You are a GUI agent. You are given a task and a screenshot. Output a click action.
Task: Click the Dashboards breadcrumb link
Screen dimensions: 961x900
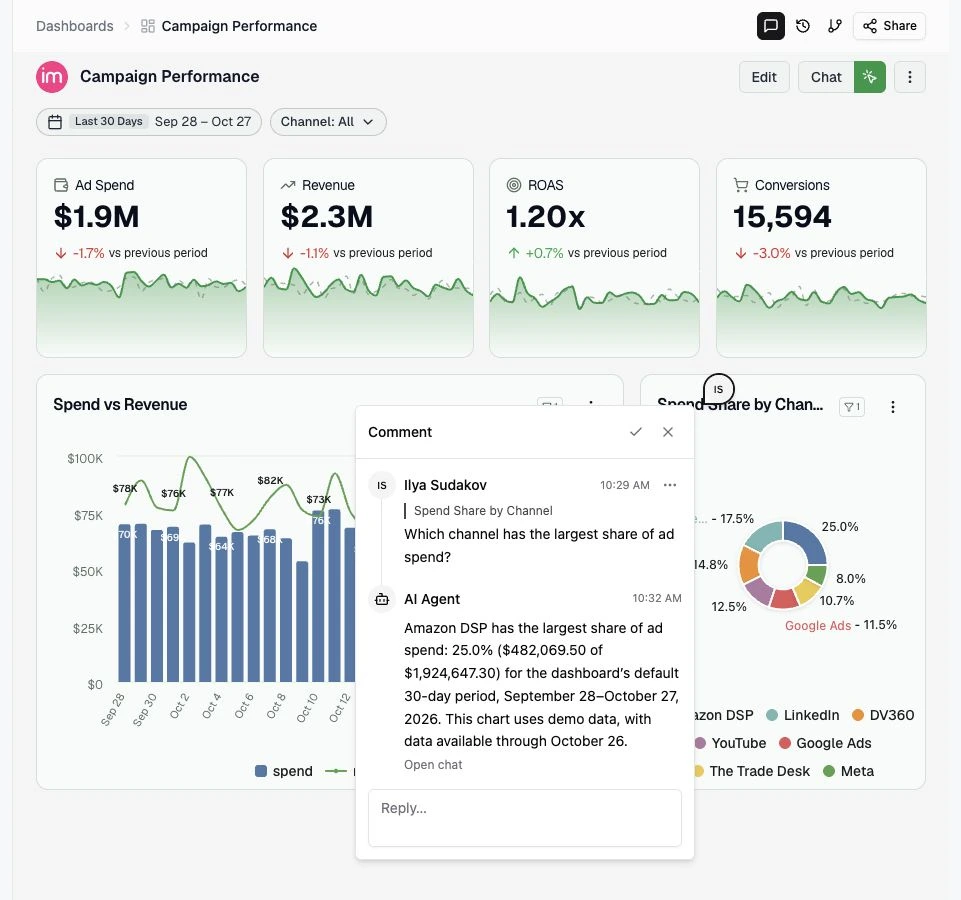75,26
